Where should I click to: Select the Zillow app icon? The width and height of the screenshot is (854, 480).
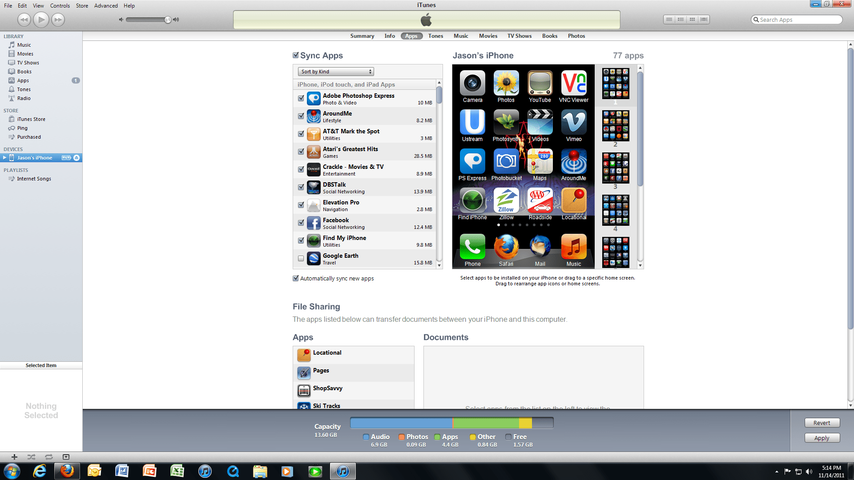[x=506, y=200]
